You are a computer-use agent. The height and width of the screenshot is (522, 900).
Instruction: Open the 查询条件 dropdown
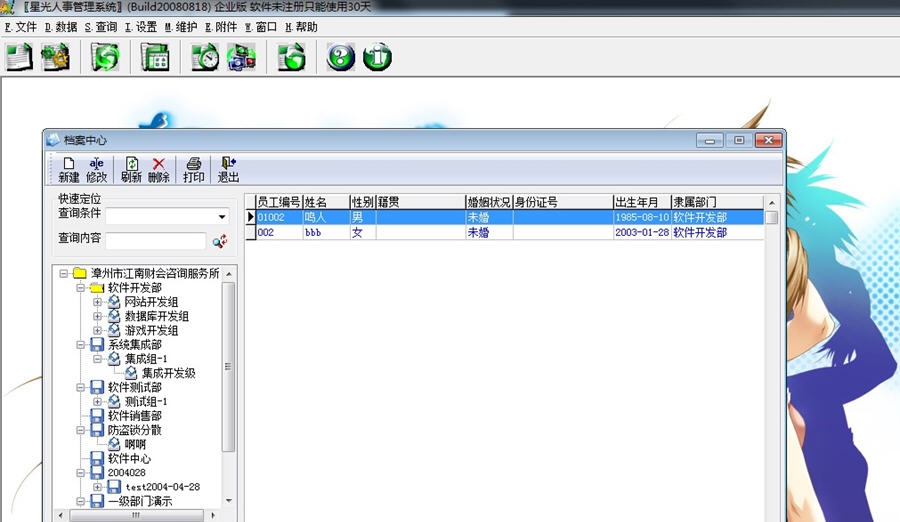coord(222,216)
